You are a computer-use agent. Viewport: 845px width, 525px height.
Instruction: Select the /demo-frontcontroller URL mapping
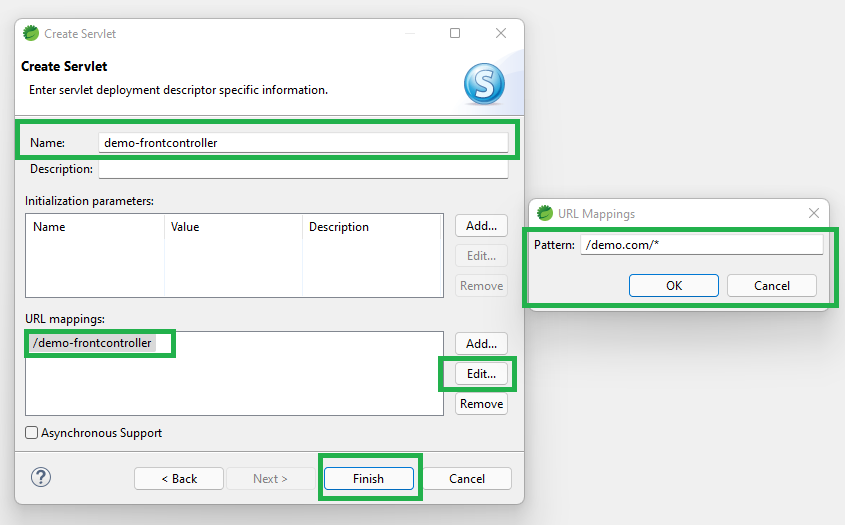point(93,343)
